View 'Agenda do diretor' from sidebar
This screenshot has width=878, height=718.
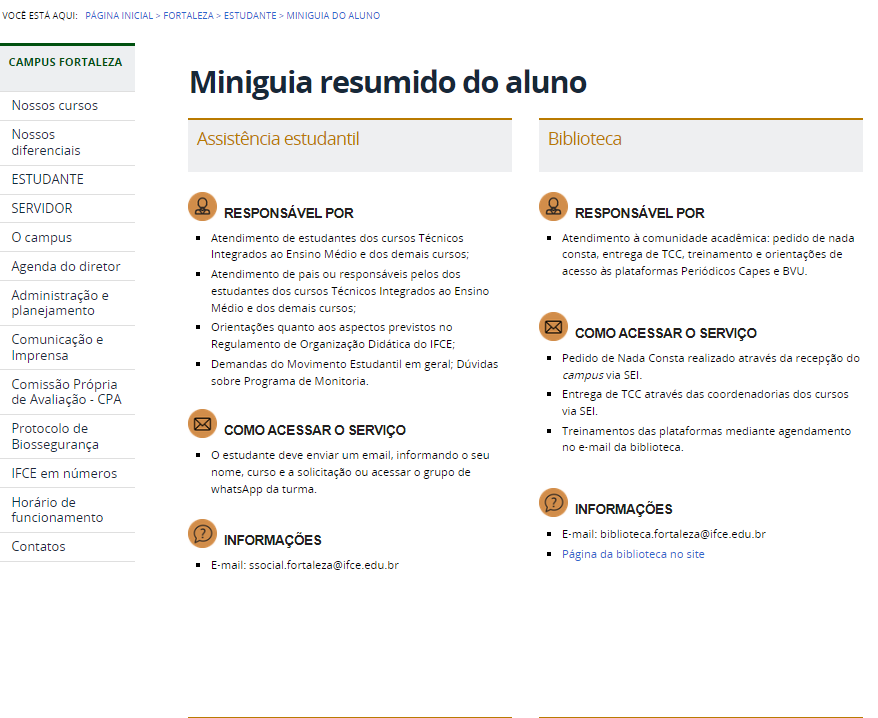click(66, 267)
